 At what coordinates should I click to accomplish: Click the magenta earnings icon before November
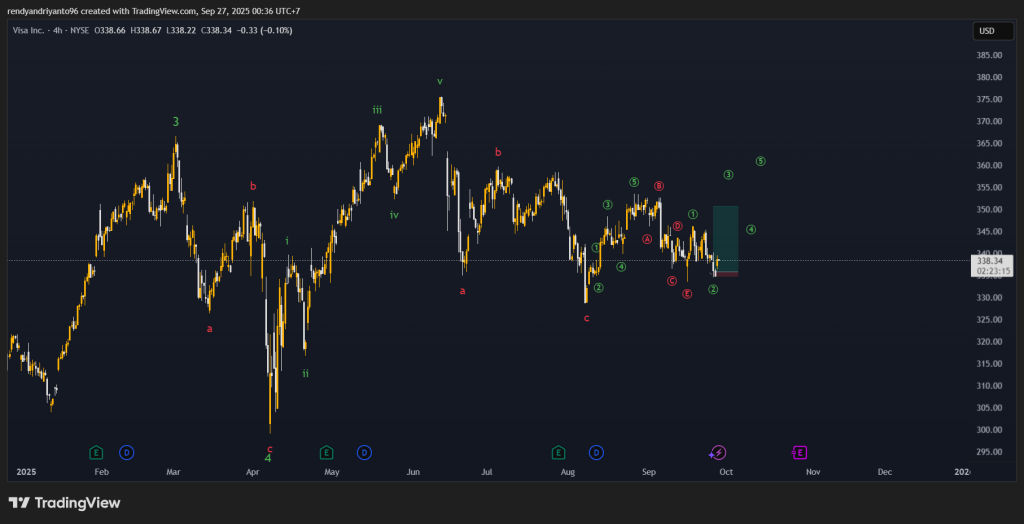800,453
